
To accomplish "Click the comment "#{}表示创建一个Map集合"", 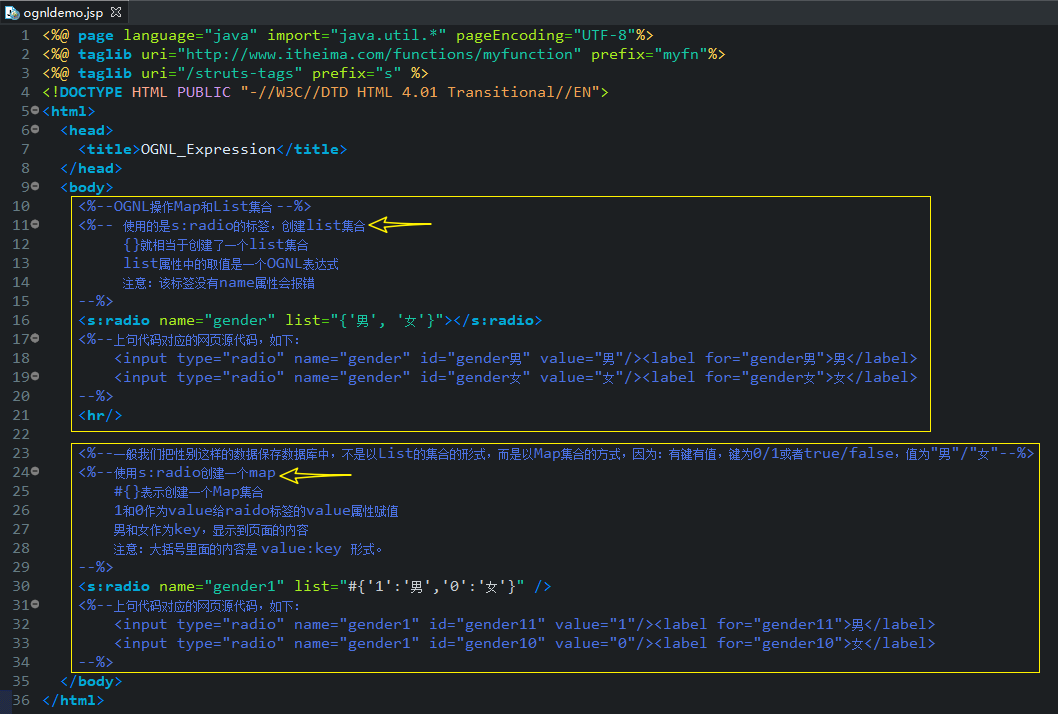I will click(x=189, y=492).
